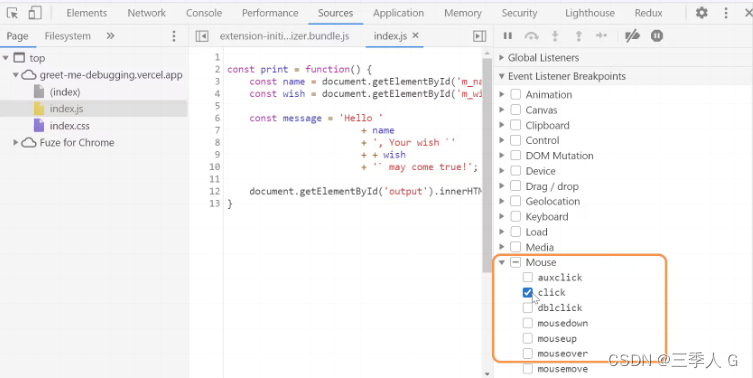Open the Memory tab
This screenshot has width=753, height=378.
point(462,13)
